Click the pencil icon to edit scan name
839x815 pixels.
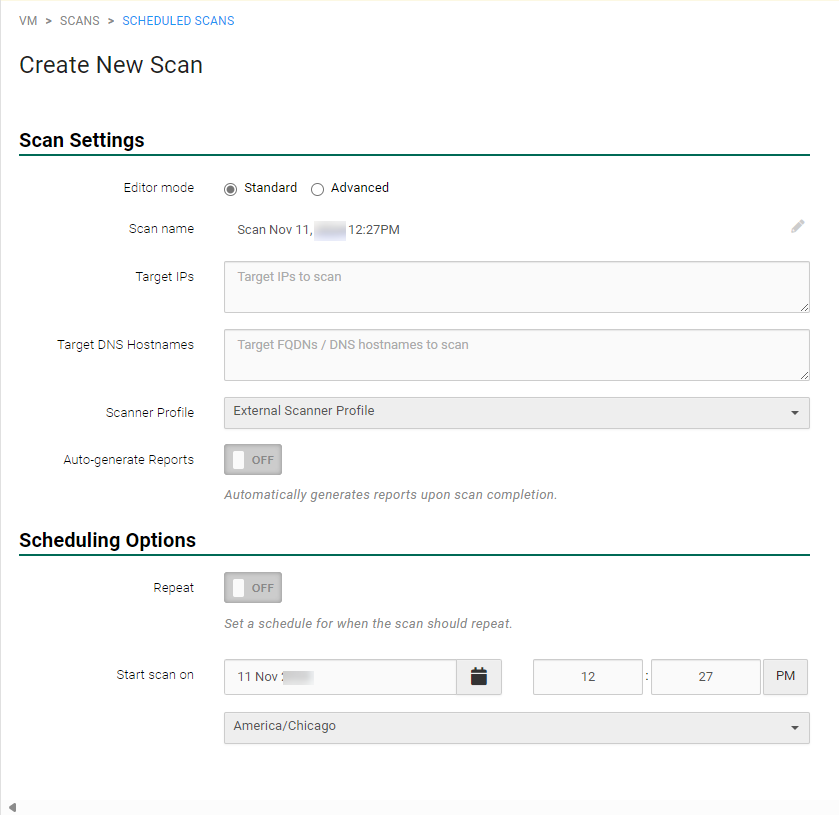coord(797,227)
